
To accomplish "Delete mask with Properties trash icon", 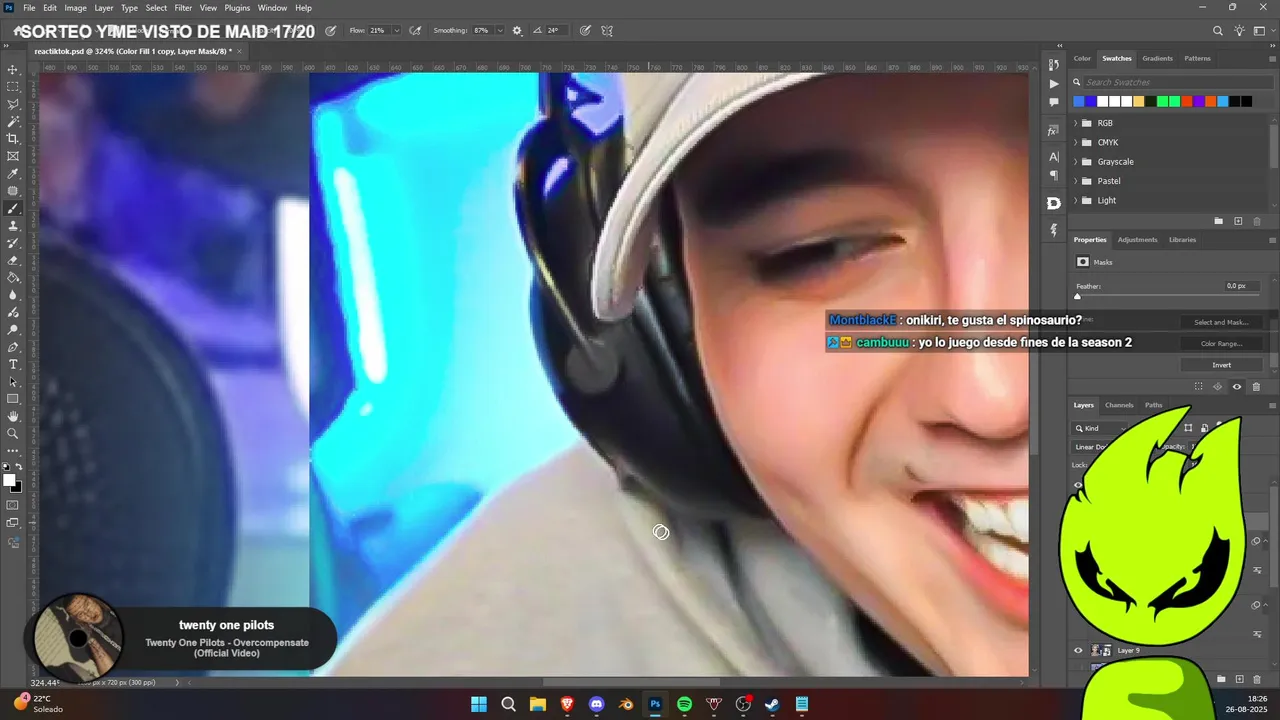I will (x=1256, y=387).
